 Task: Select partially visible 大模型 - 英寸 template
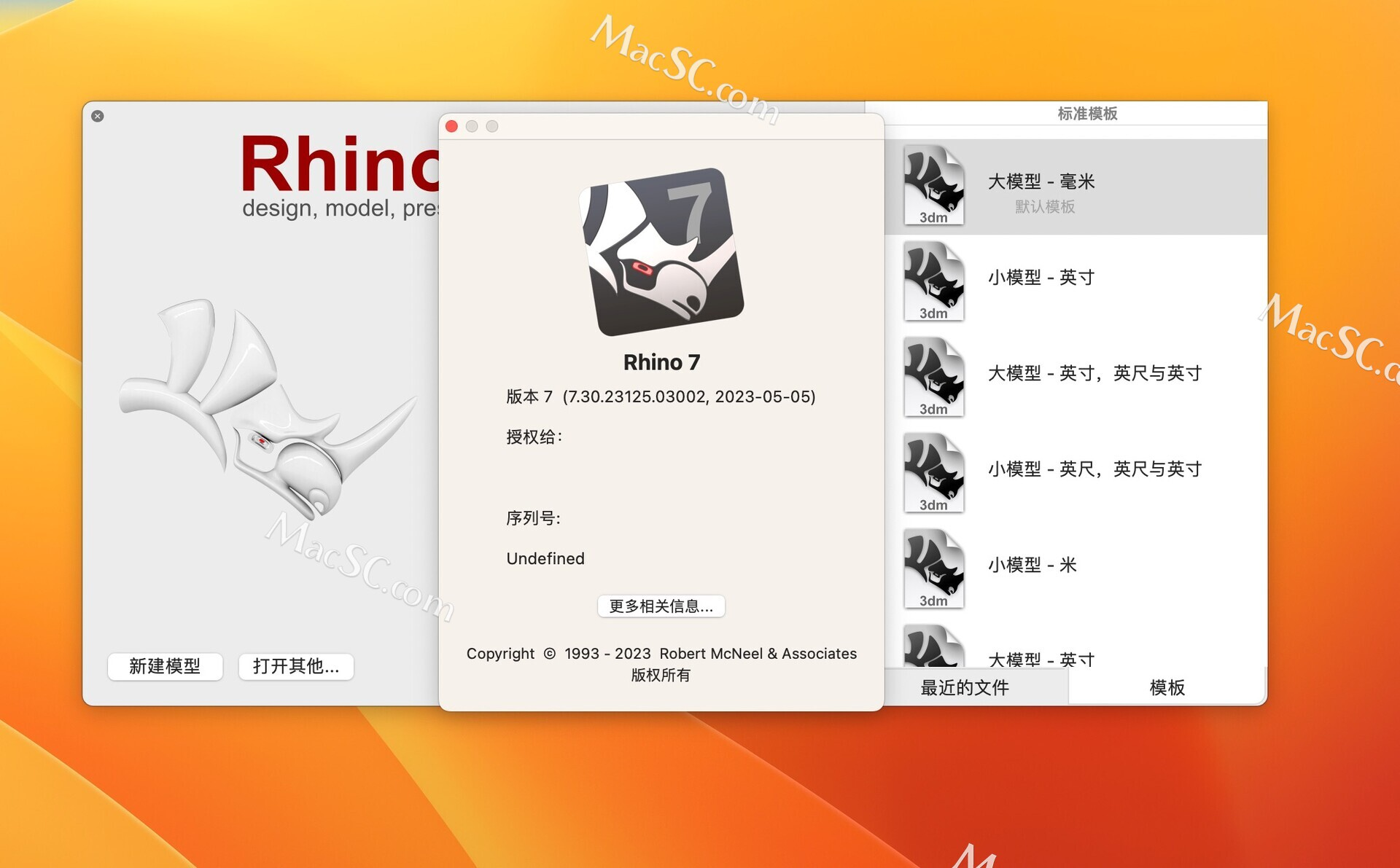click(x=1076, y=644)
